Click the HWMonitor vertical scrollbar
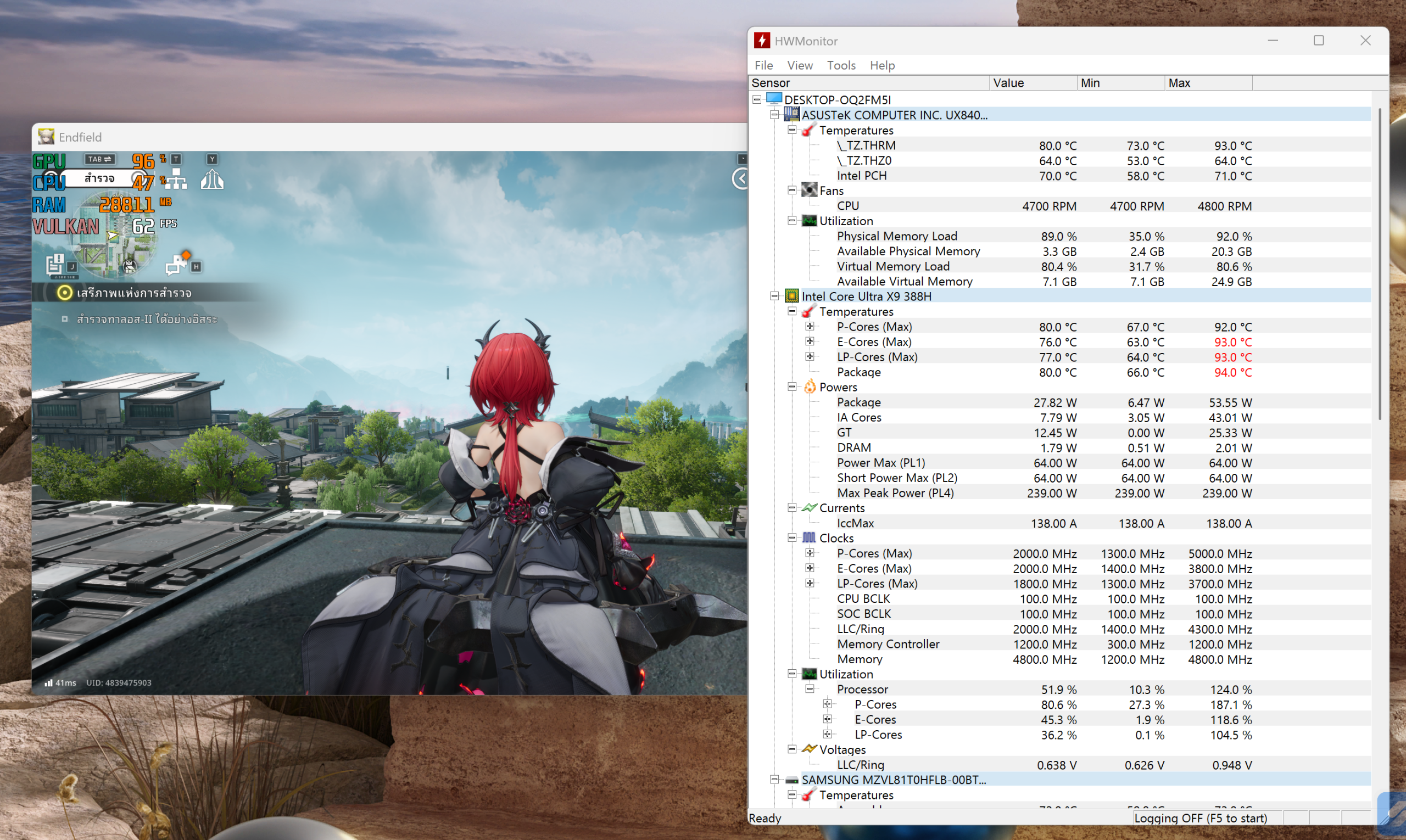Viewport: 1406px width, 840px height. coord(1380,264)
